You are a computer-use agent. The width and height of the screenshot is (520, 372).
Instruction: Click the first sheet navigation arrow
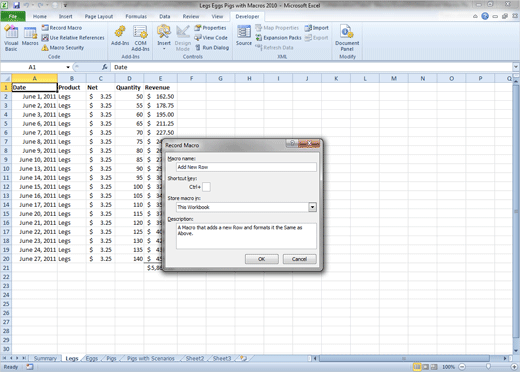5,358
